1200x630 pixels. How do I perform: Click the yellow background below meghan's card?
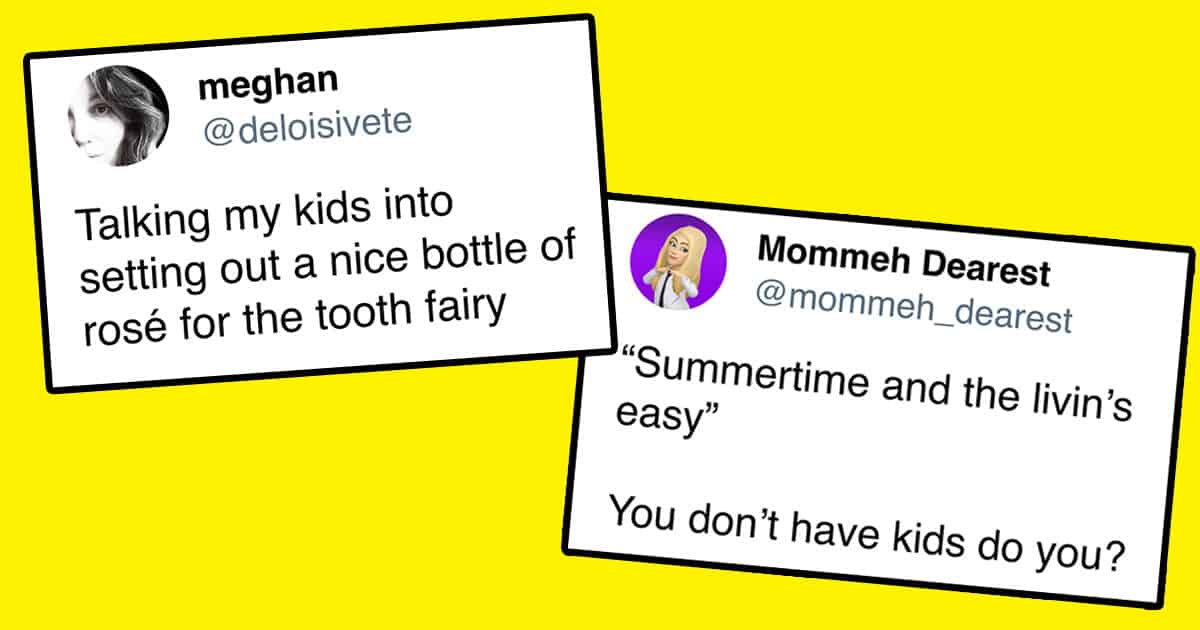pyautogui.click(x=300, y=500)
